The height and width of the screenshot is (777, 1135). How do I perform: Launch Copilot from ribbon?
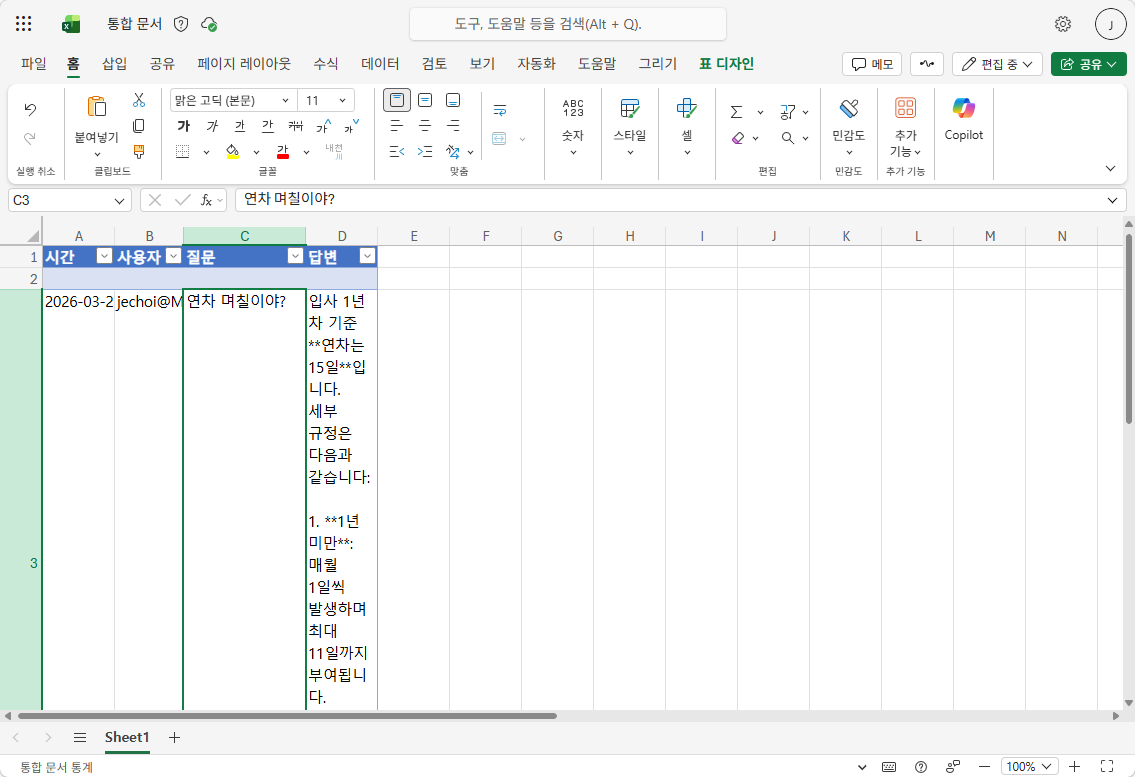963,119
